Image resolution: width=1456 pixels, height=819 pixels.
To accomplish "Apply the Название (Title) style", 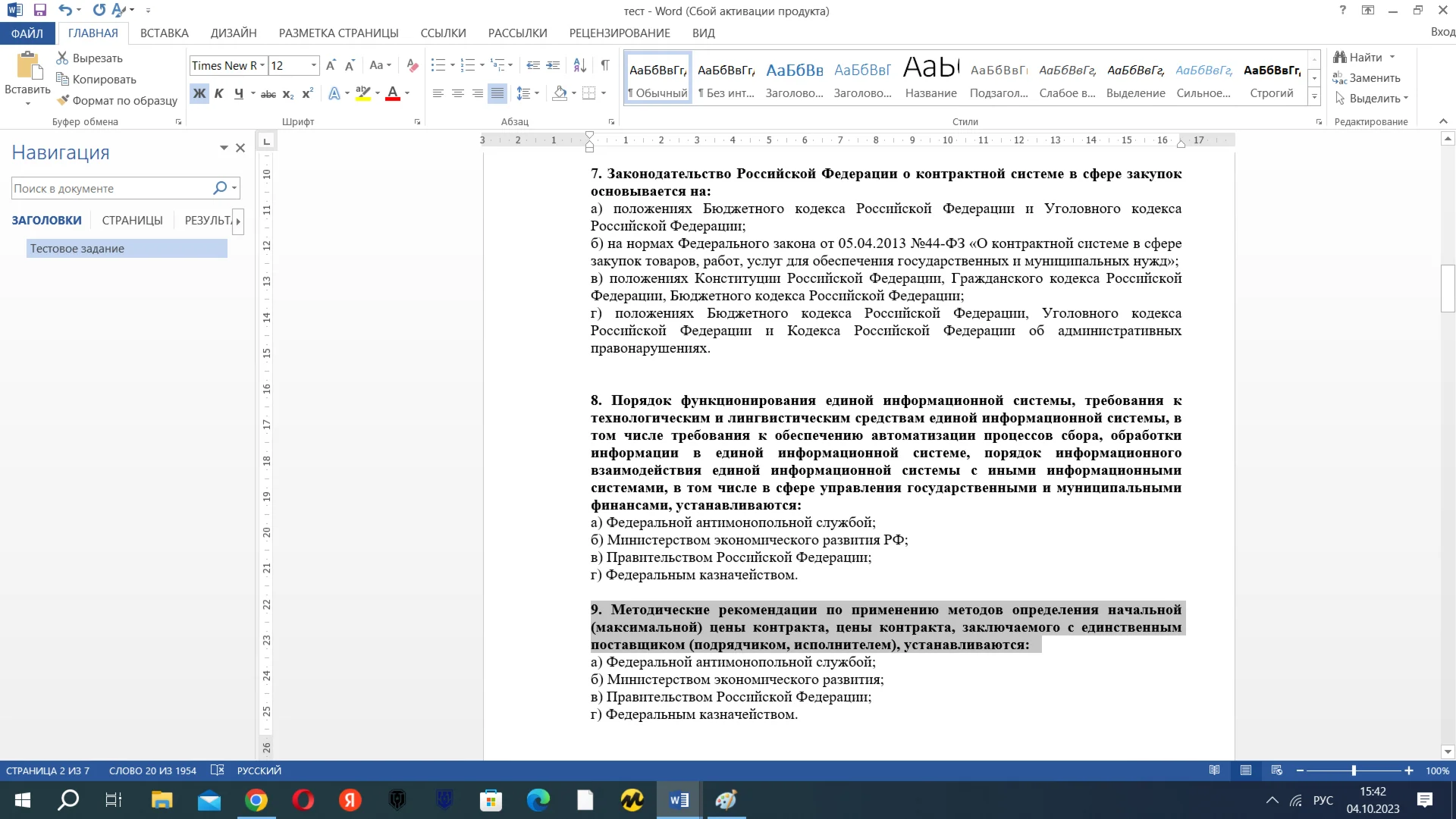I will click(930, 77).
